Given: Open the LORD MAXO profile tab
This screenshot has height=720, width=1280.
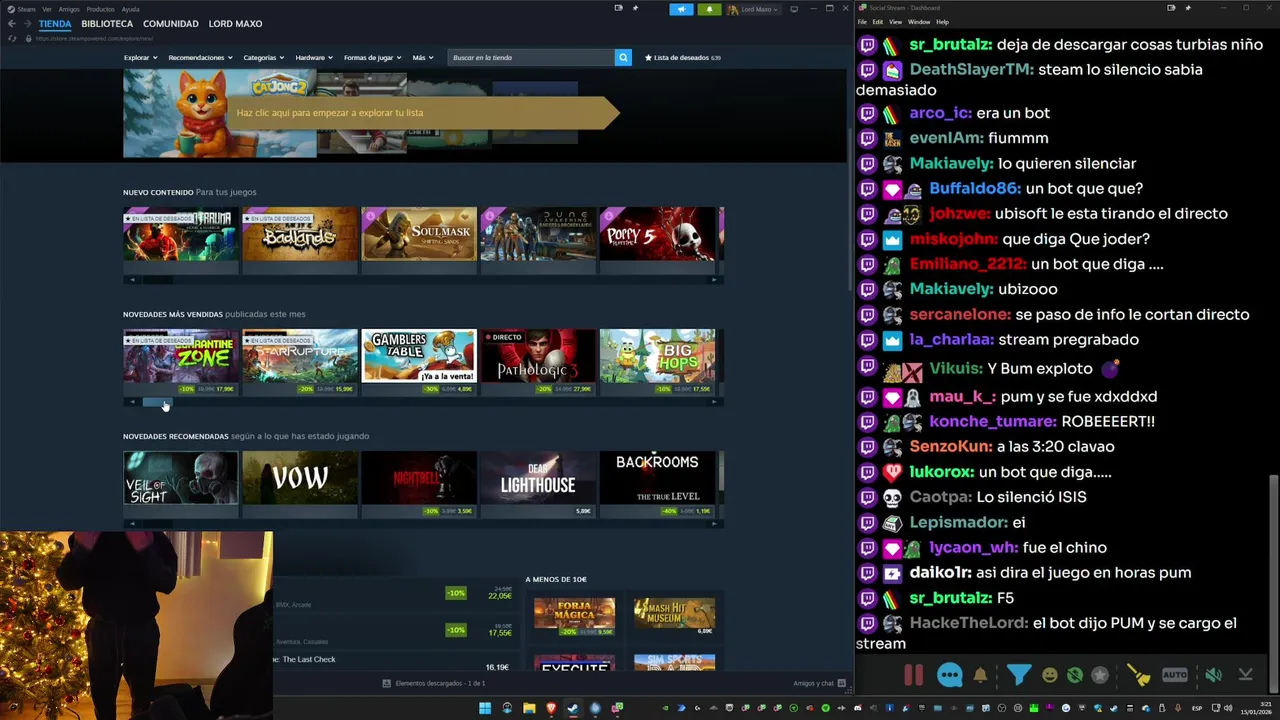Looking at the screenshot, I should point(235,24).
